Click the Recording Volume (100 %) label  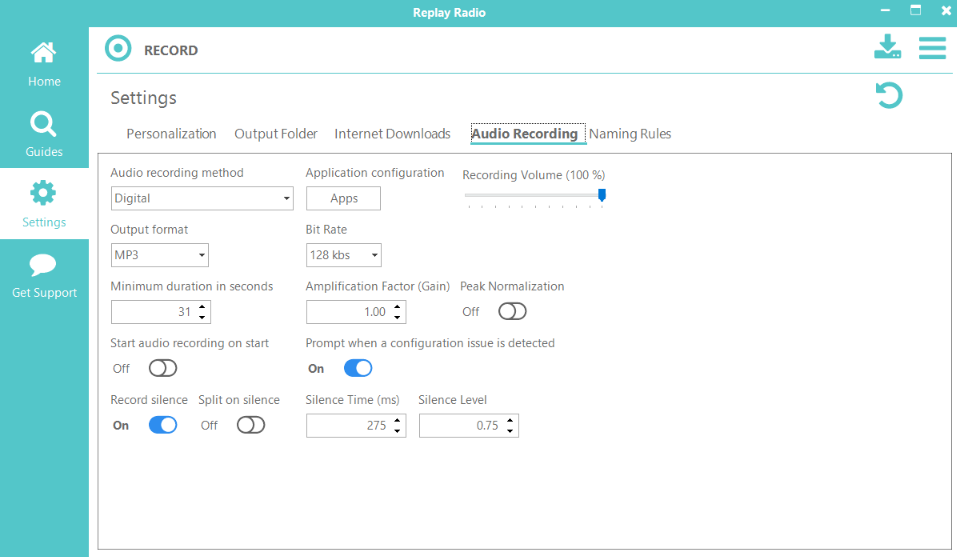point(533,175)
